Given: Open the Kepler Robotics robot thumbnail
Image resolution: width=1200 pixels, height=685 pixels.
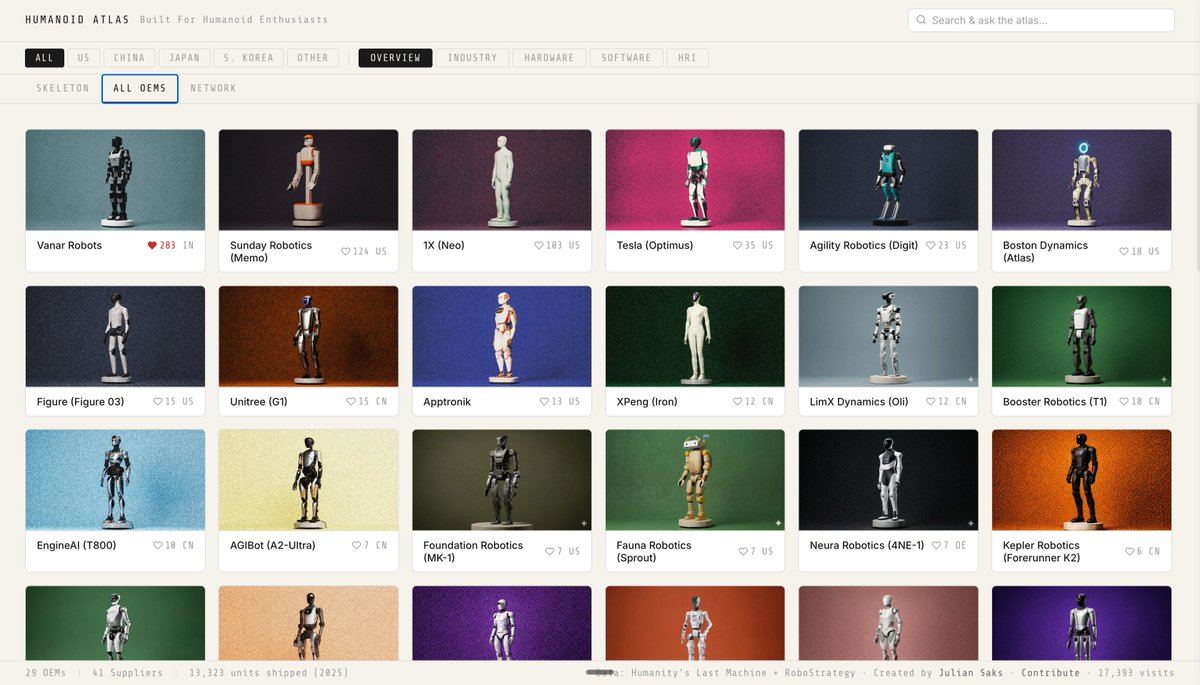Looking at the screenshot, I should [x=1081, y=480].
